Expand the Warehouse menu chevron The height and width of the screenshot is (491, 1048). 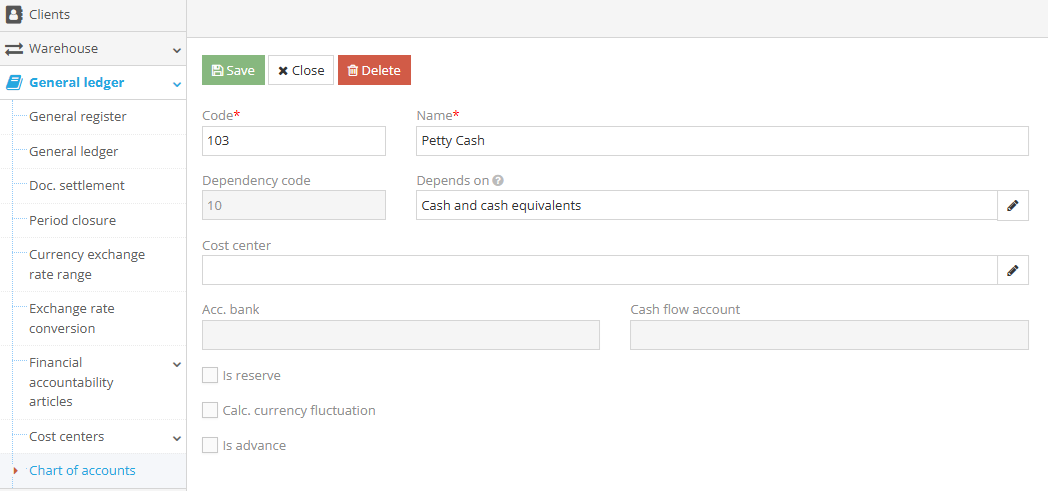[x=177, y=50]
